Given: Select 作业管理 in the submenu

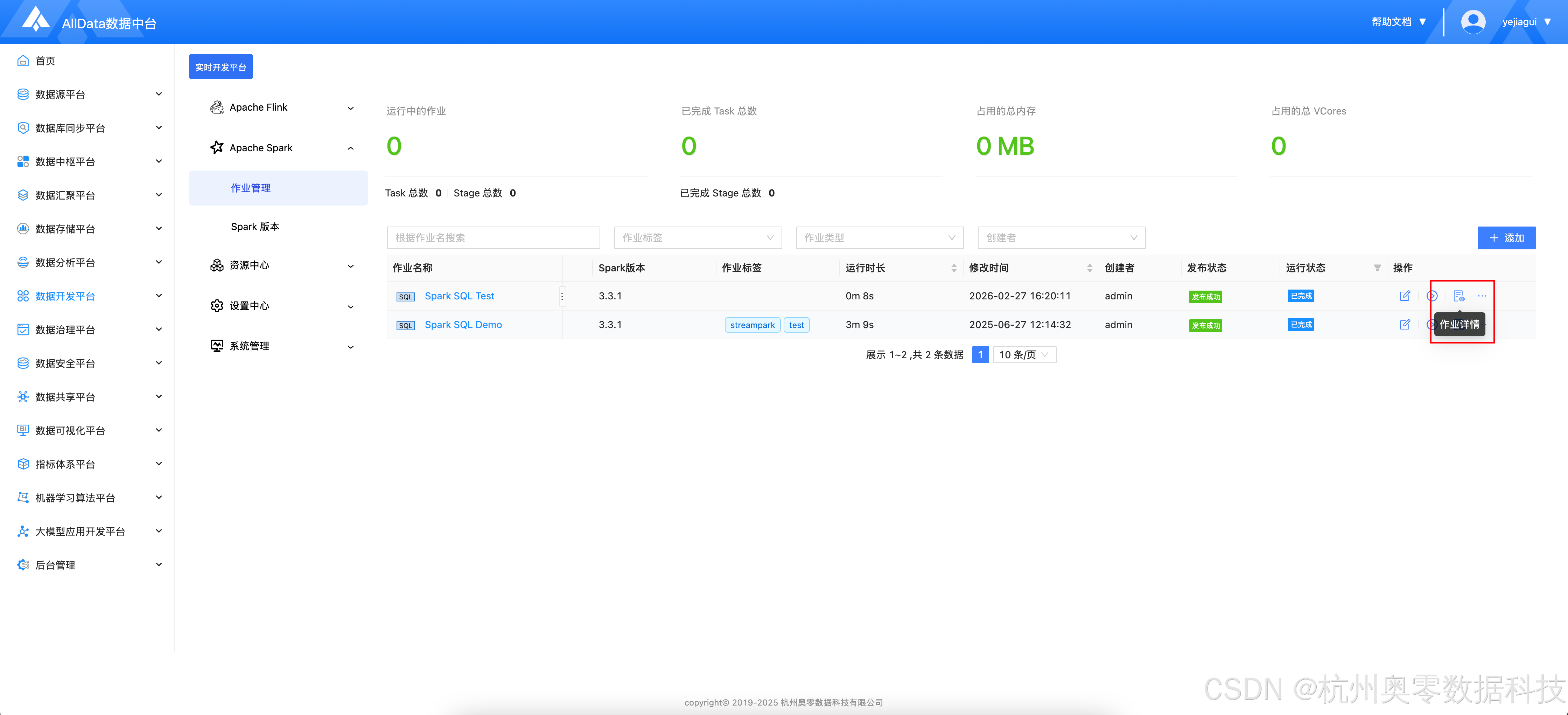Looking at the screenshot, I should 251,188.
